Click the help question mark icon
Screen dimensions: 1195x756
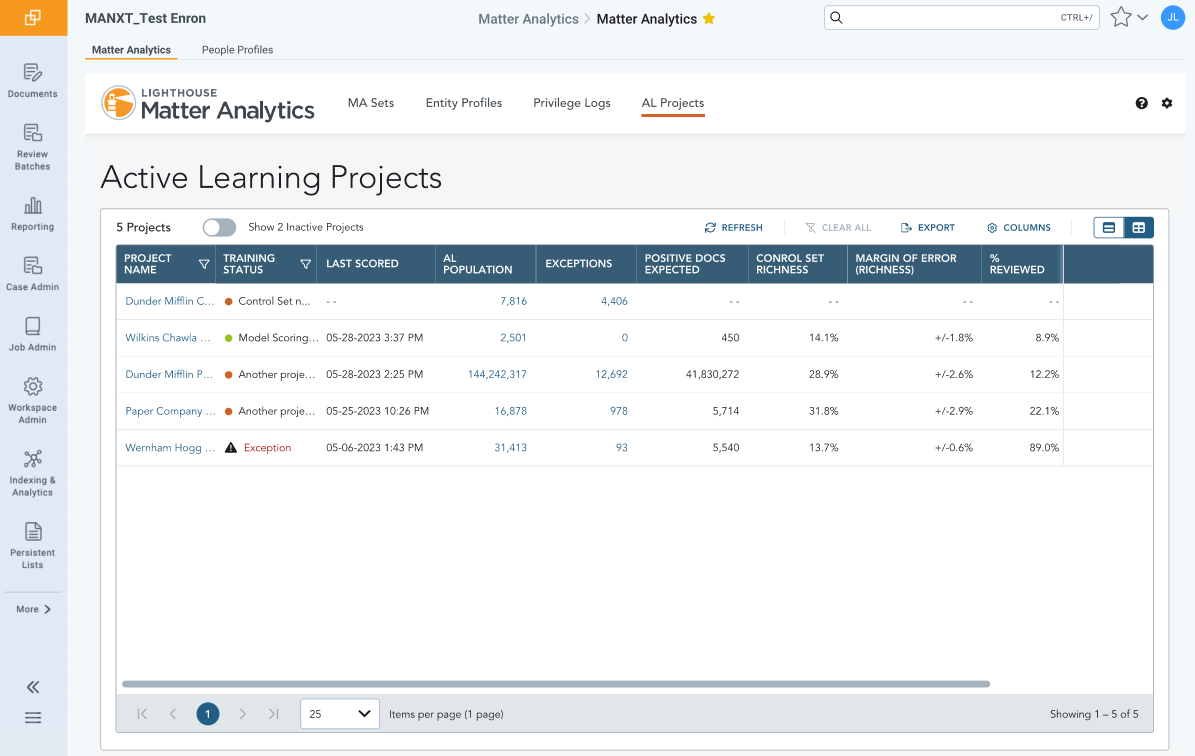1142,103
